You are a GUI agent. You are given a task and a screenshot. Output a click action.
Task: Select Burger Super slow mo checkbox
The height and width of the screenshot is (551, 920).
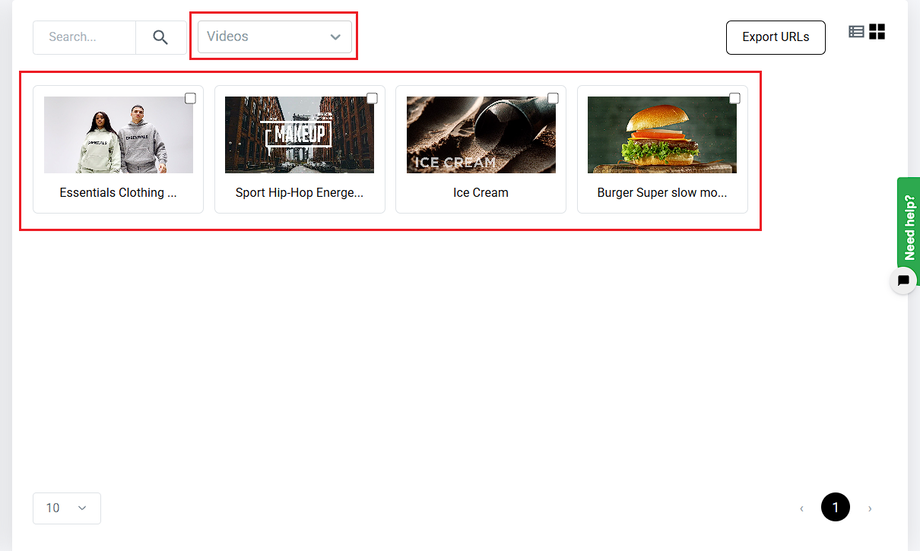pyautogui.click(x=734, y=98)
